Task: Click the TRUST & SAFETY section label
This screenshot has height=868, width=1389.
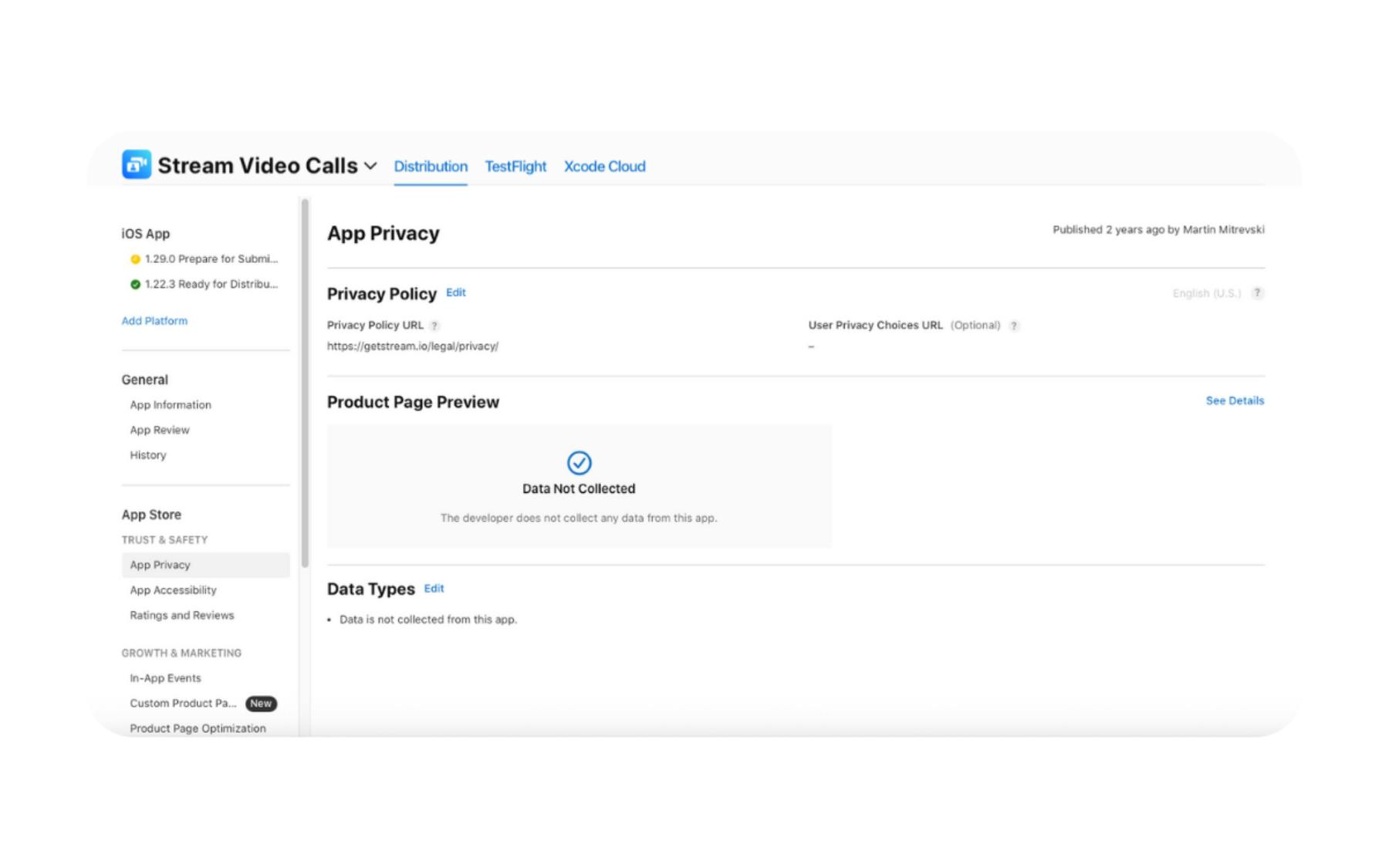Action: (x=164, y=540)
